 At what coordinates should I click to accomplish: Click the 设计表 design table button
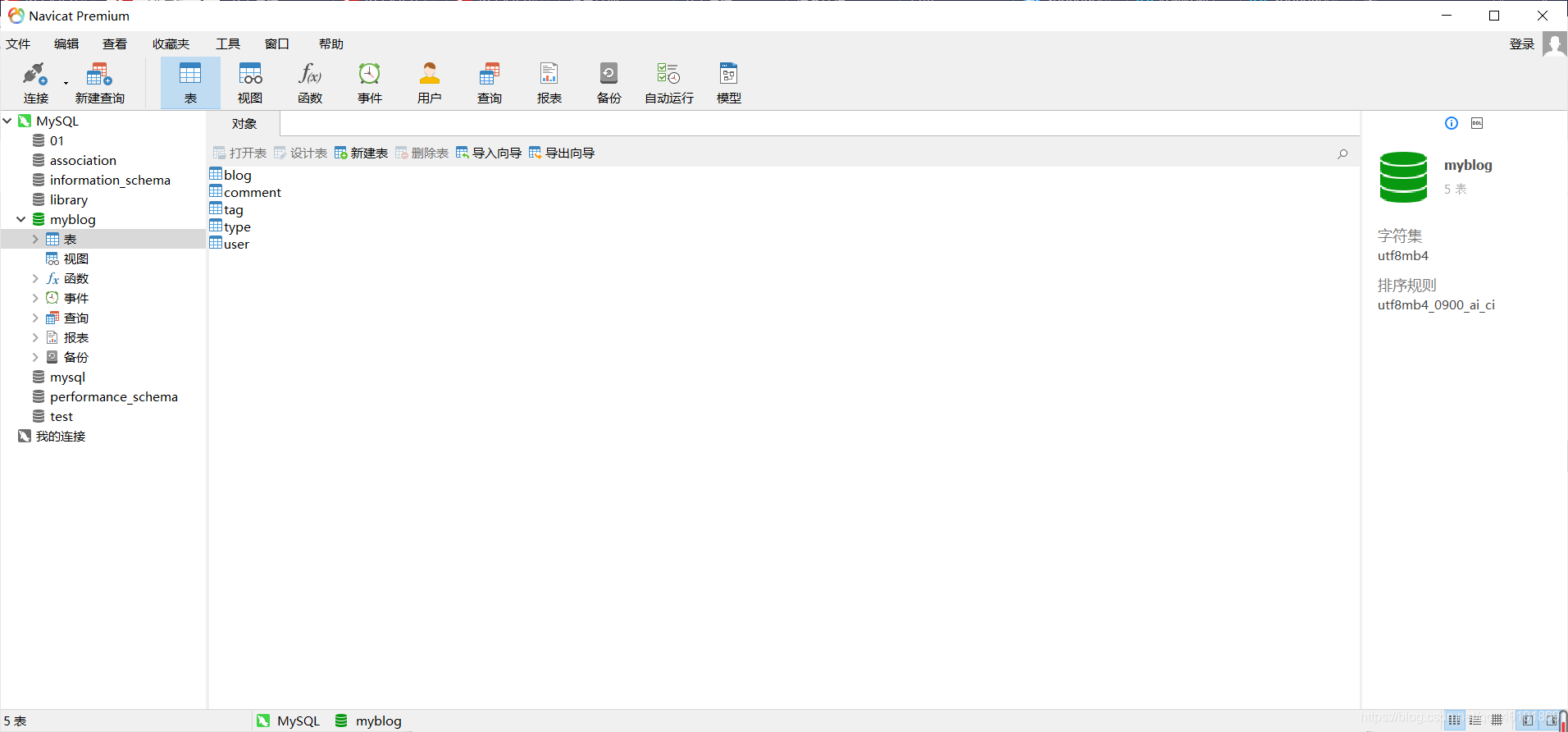pos(300,153)
